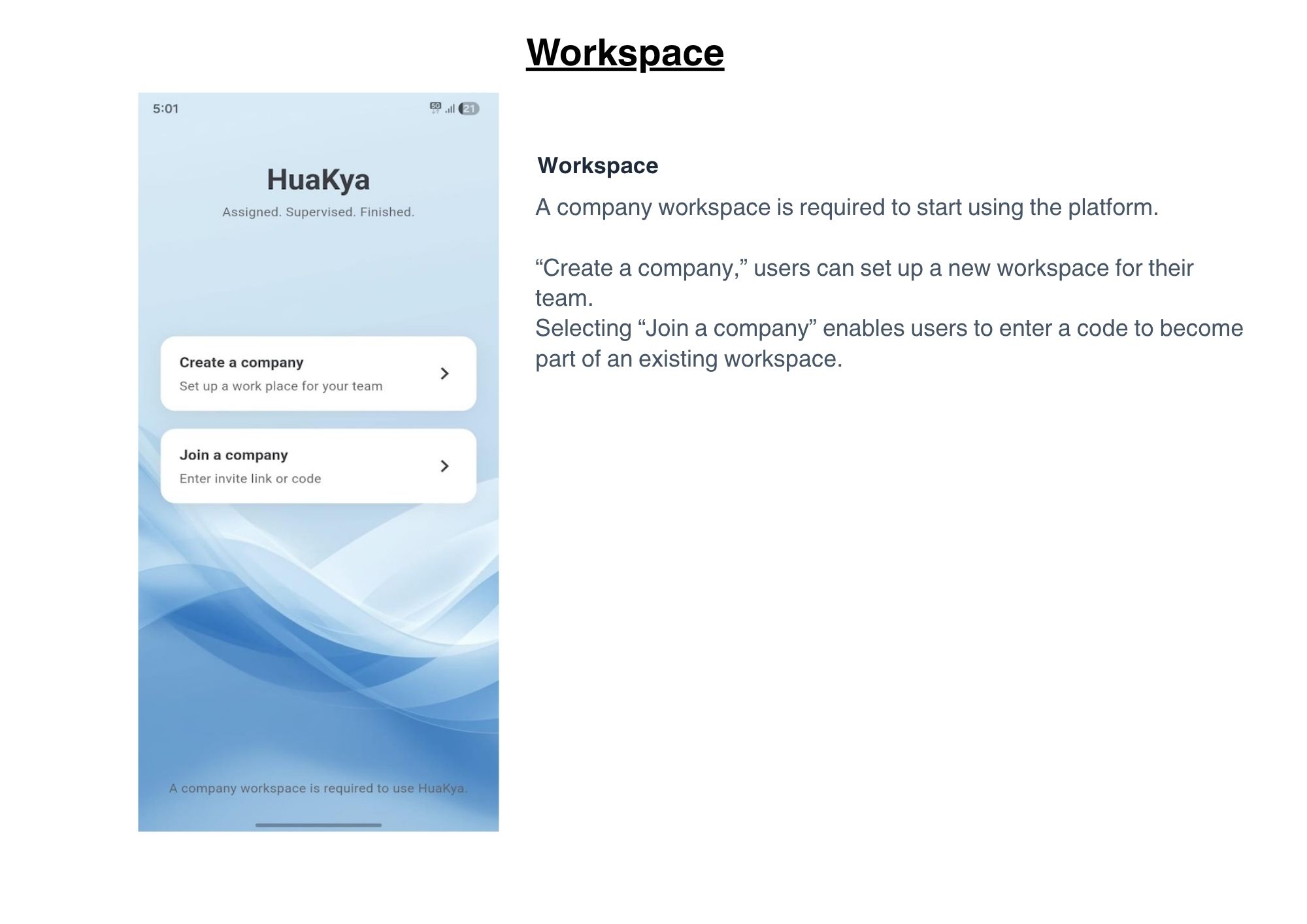Click the bold Workspace section label
The height and width of the screenshot is (924, 1307).
coord(597,166)
